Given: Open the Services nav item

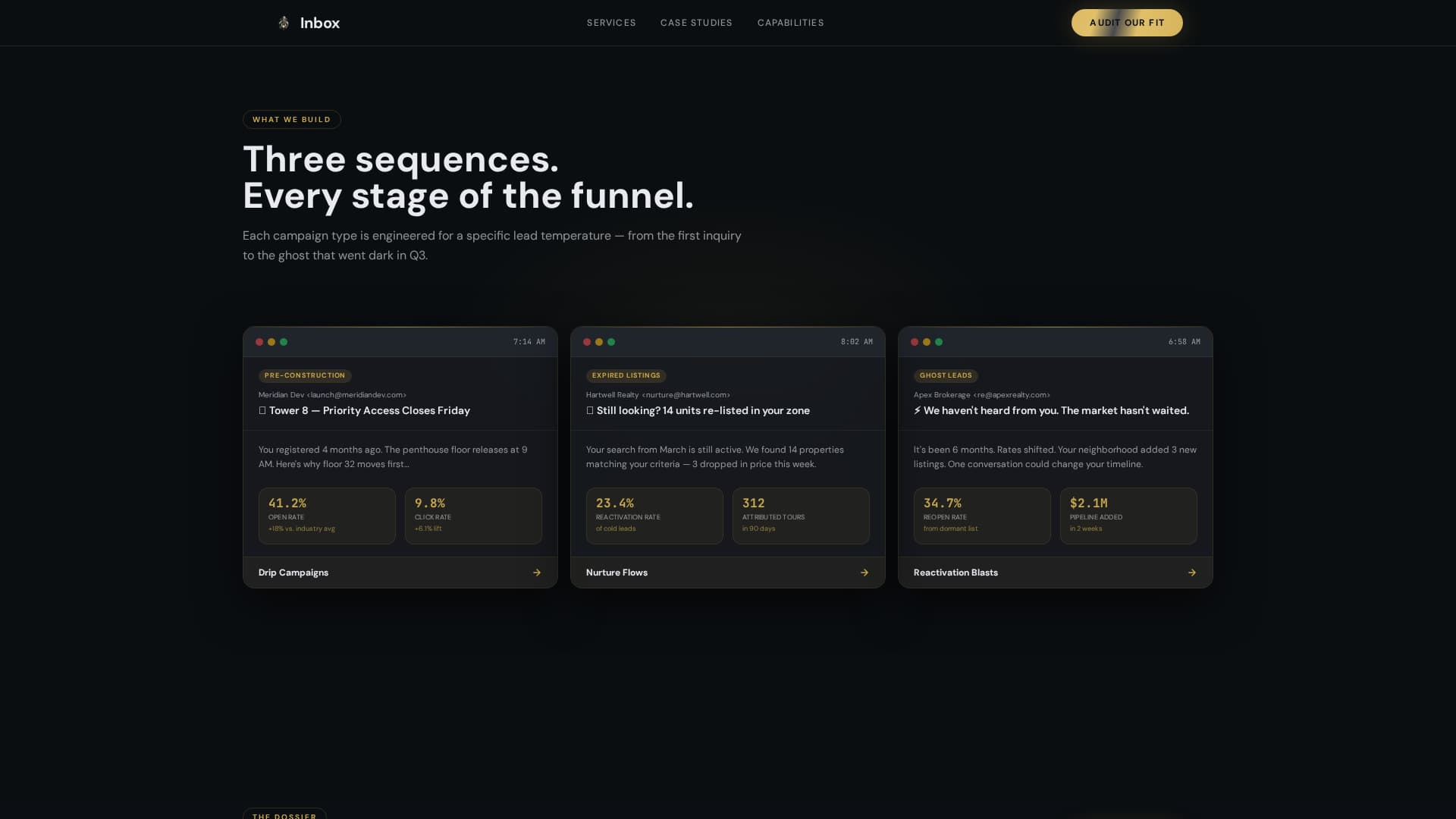Looking at the screenshot, I should coord(611,23).
